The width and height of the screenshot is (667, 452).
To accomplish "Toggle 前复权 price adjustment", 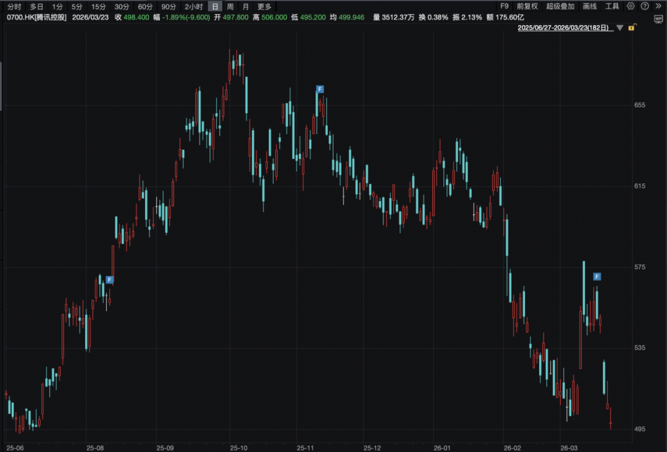I will coord(527,6).
